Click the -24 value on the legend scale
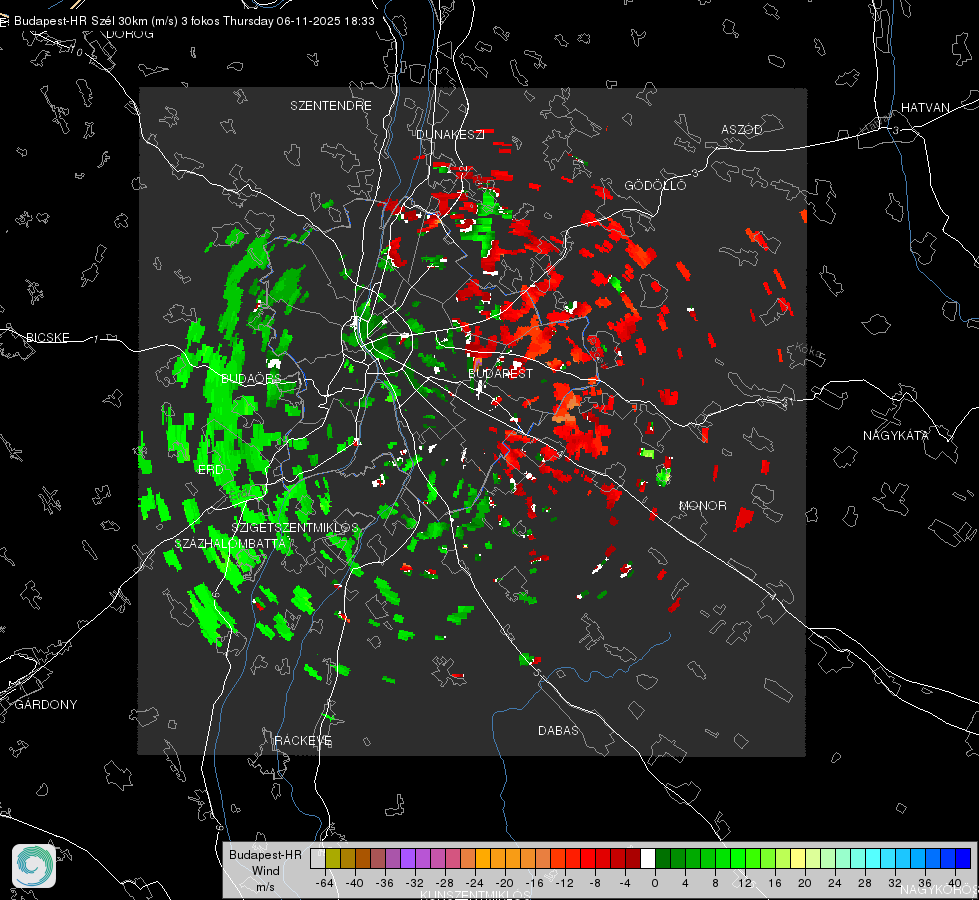The width and height of the screenshot is (979, 900). [x=475, y=883]
